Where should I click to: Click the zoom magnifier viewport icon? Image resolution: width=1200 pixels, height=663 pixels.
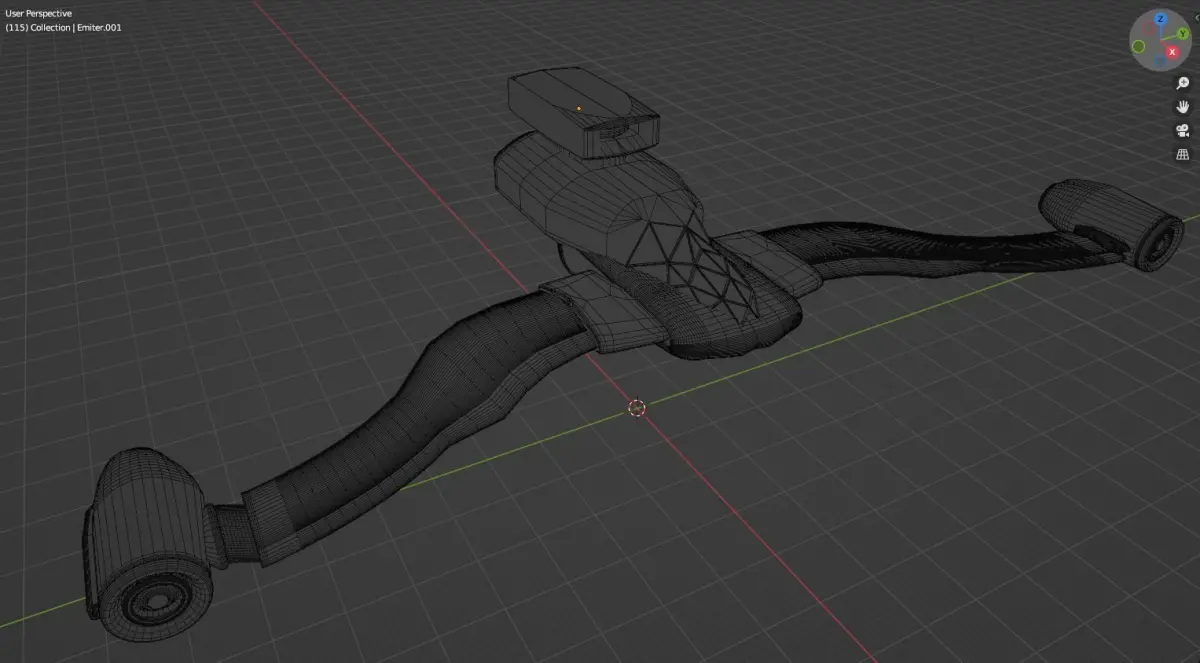(x=1182, y=83)
